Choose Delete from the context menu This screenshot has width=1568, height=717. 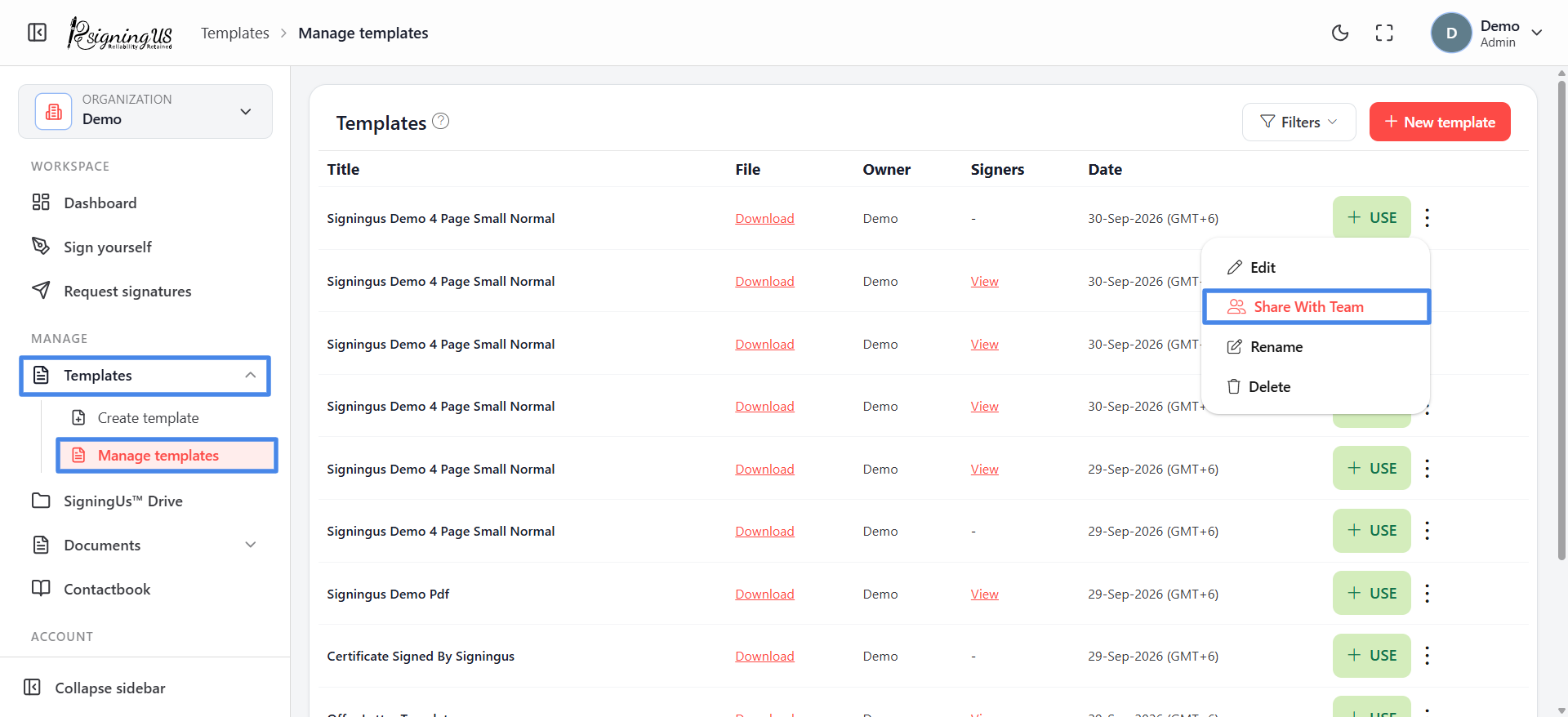pyautogui.click(x=1316, y=386)
